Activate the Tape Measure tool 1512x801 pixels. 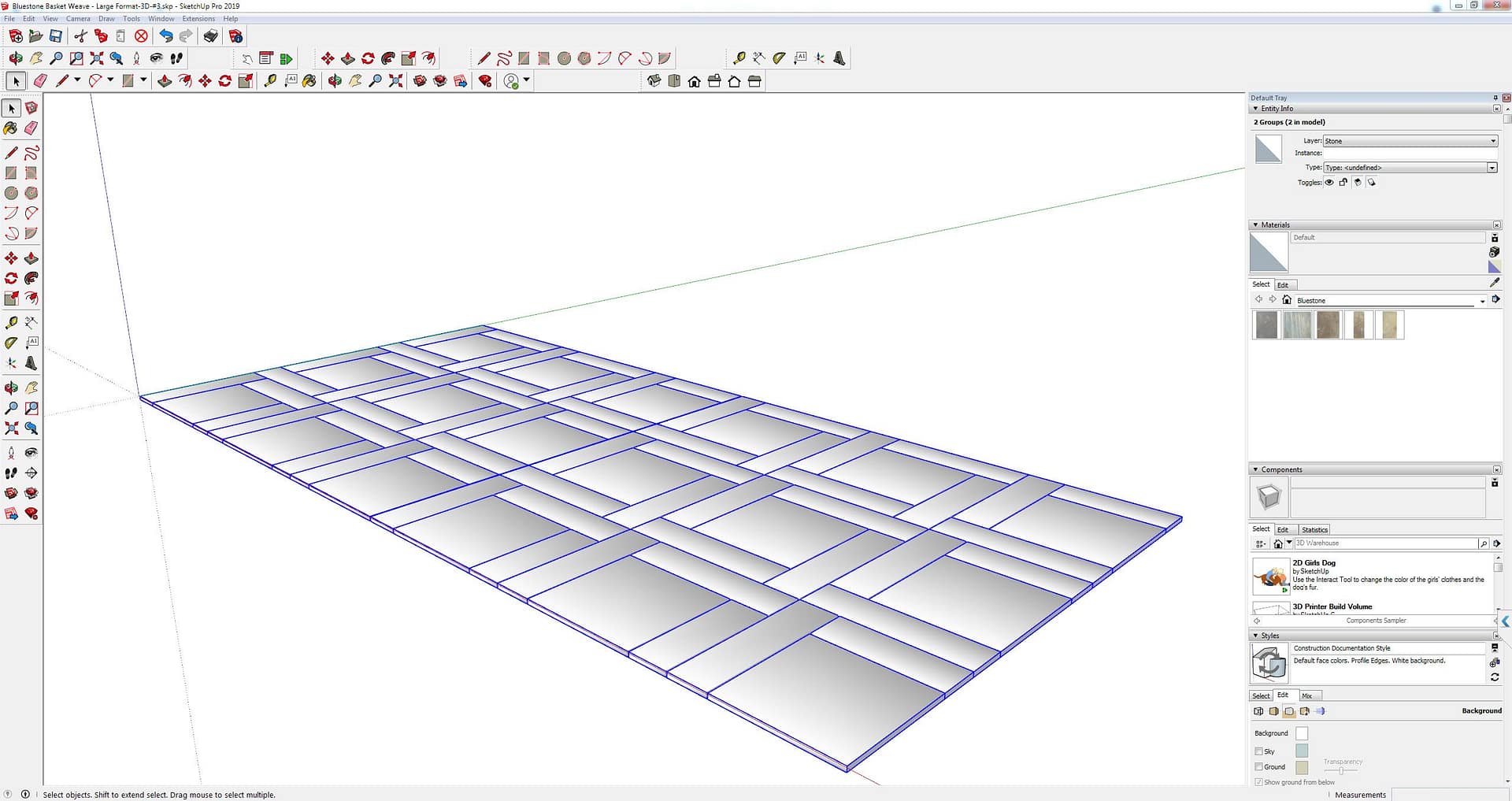(x=11, y=323)
